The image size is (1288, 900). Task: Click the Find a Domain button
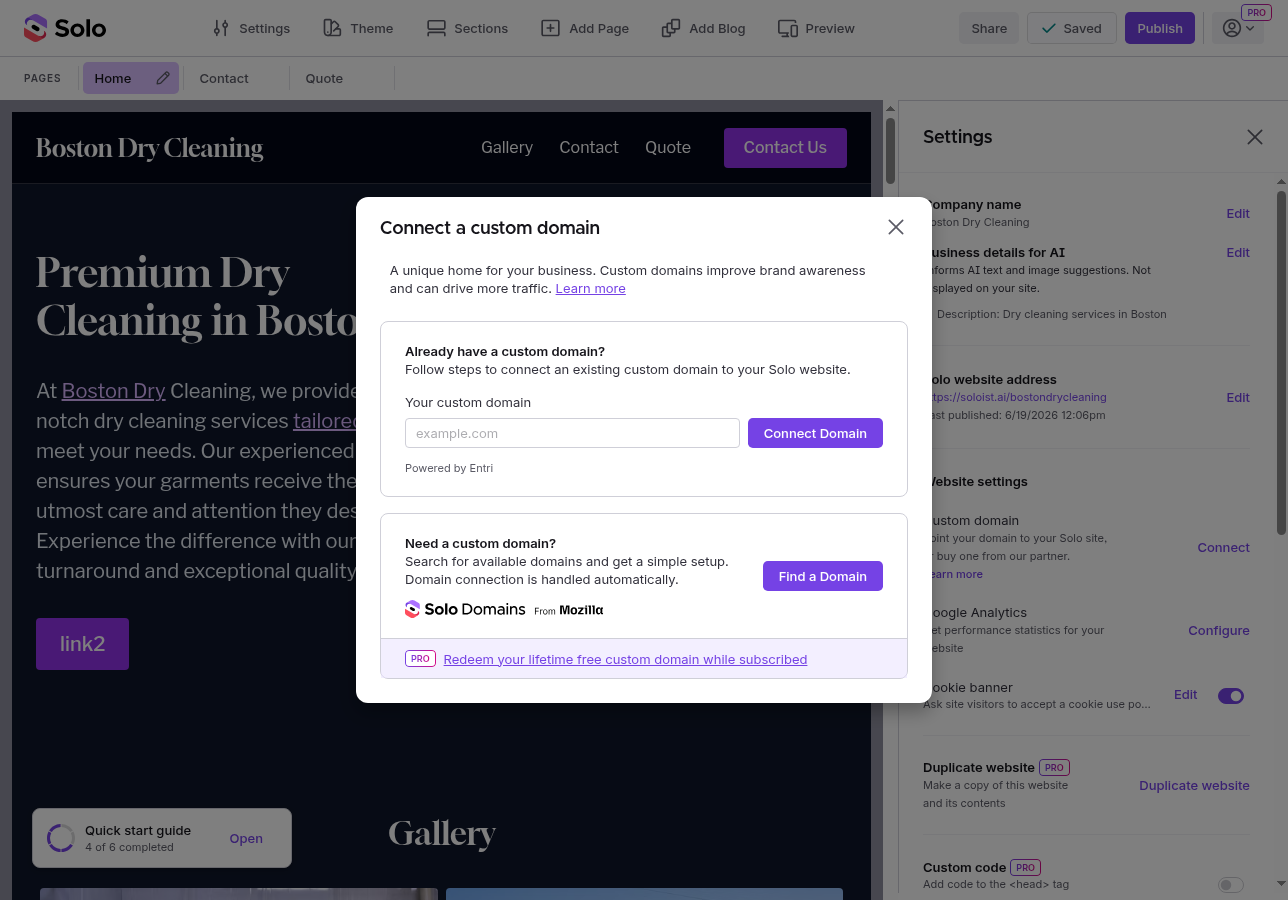[823, 576]
